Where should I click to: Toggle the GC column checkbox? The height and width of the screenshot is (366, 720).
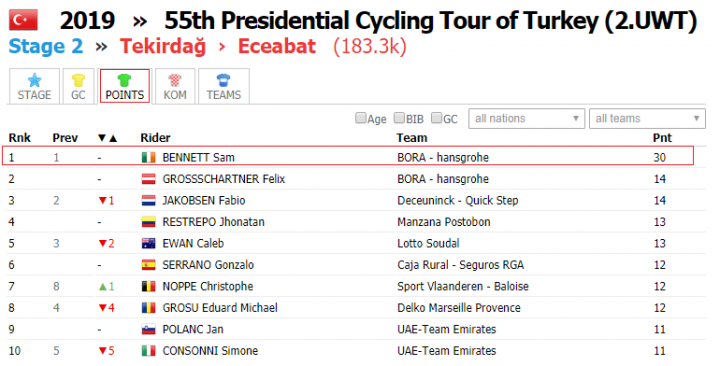(x=436, y=118)
